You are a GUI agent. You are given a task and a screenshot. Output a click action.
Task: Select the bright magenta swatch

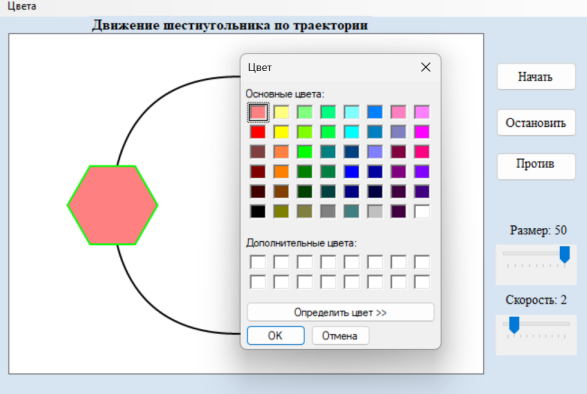click(x=422, y=132)
